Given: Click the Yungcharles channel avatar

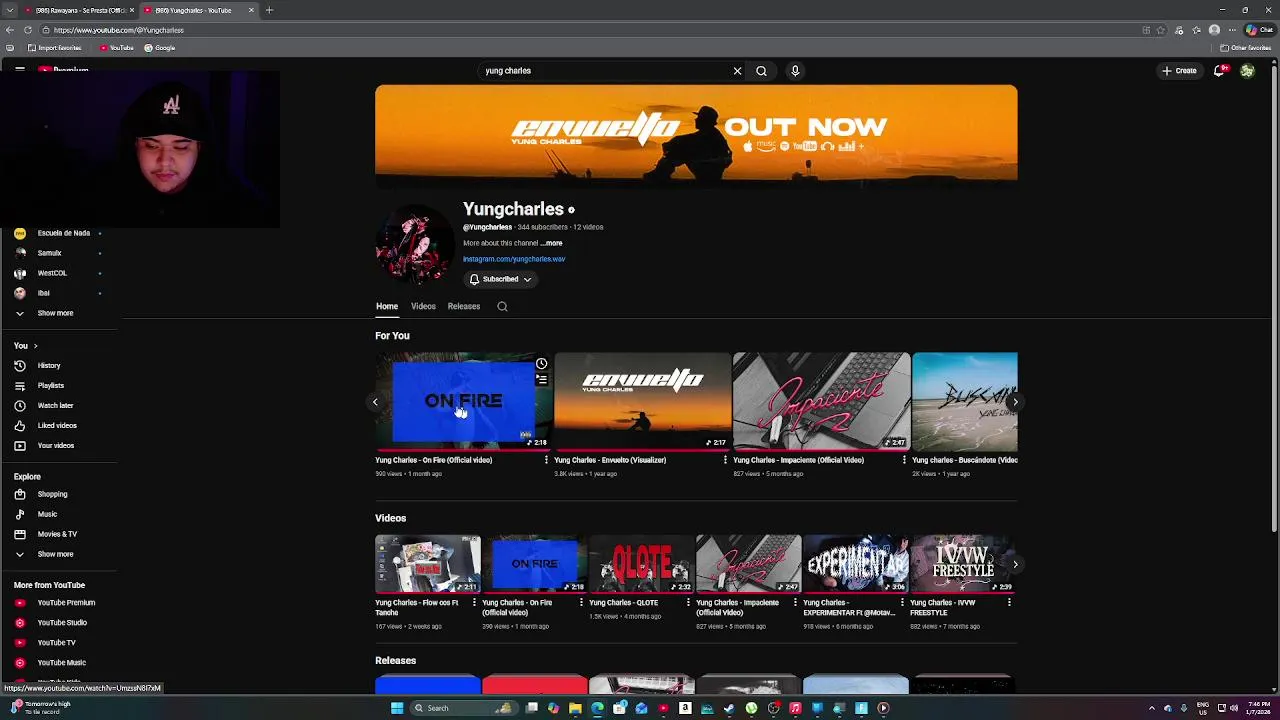Looking at the screenshot, I should 414,245.
